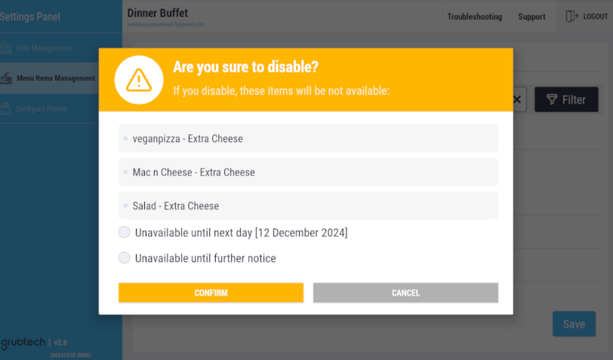The width and height of the screenshot is (613, 360).
Task: Click the veganpizza - Extra Cheese list row
Action: click(x=308, y=138)
